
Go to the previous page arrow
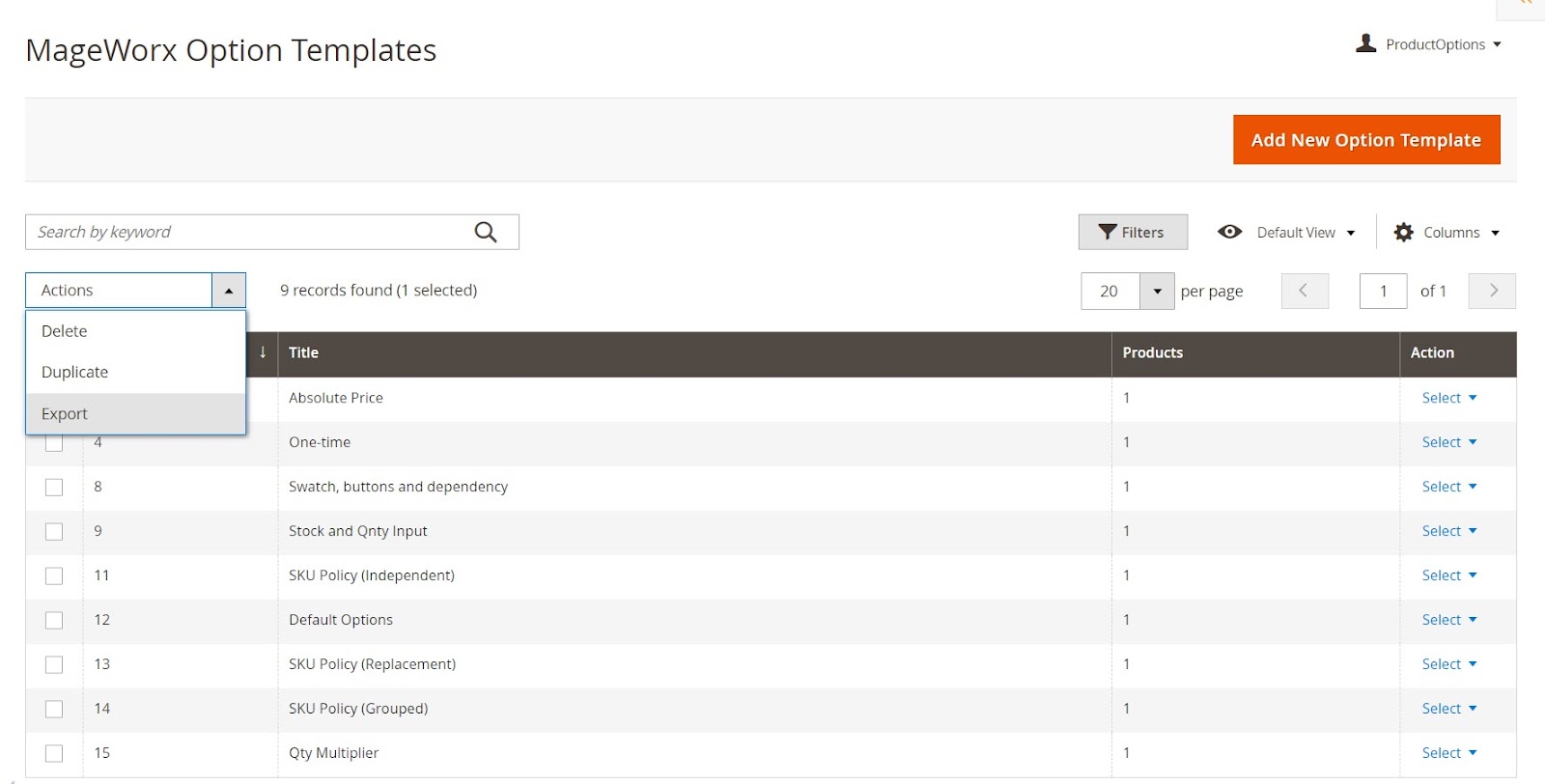[x=1305, y=291]
